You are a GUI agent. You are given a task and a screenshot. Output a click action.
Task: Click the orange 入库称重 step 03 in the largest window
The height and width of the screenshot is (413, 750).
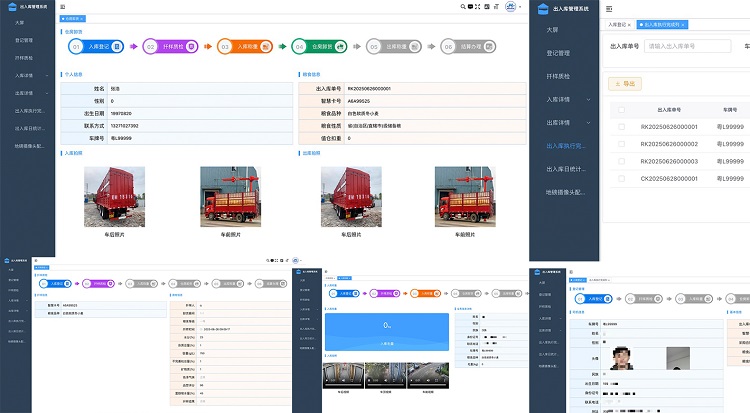pos(245,46)
